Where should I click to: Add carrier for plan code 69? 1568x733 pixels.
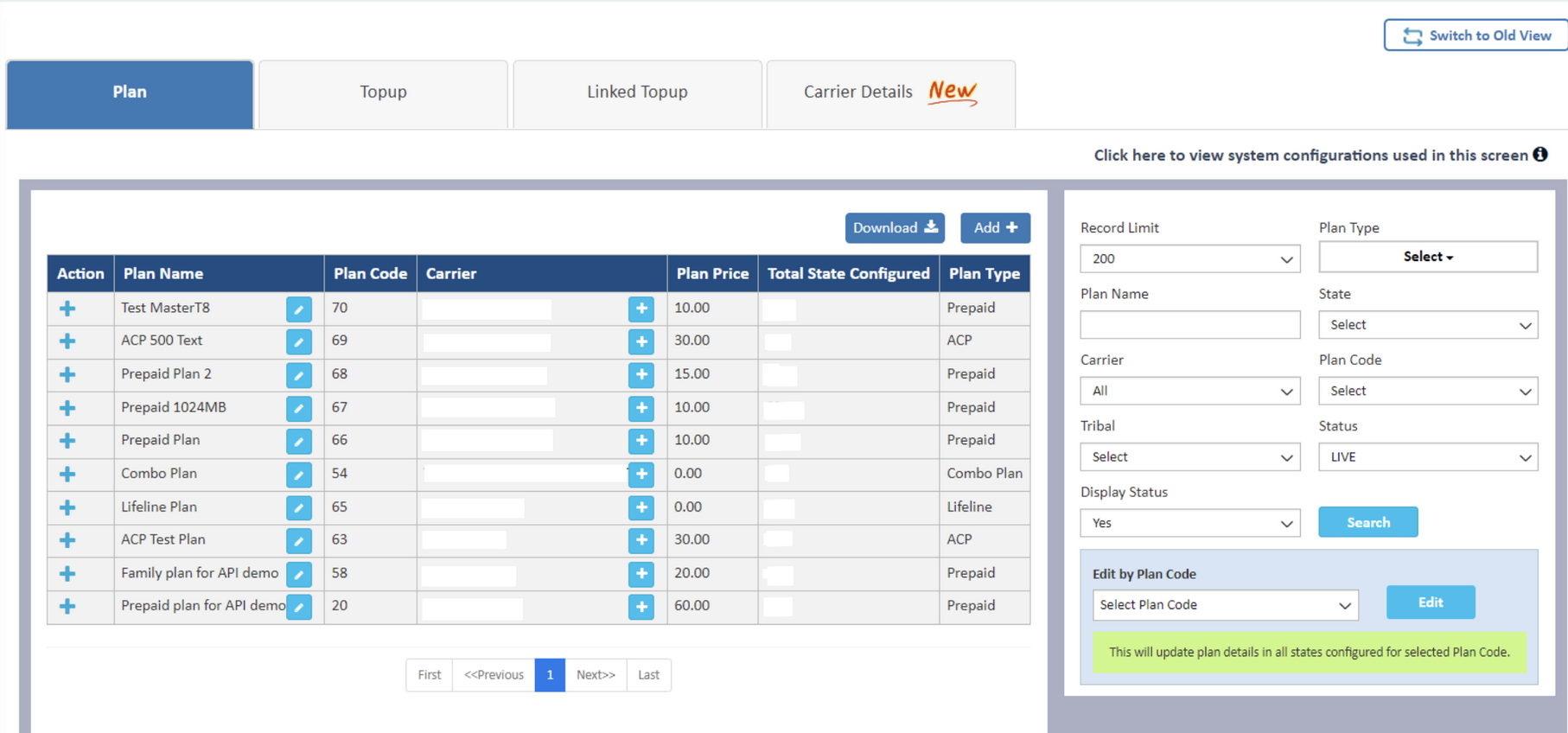tap(641, 341)
